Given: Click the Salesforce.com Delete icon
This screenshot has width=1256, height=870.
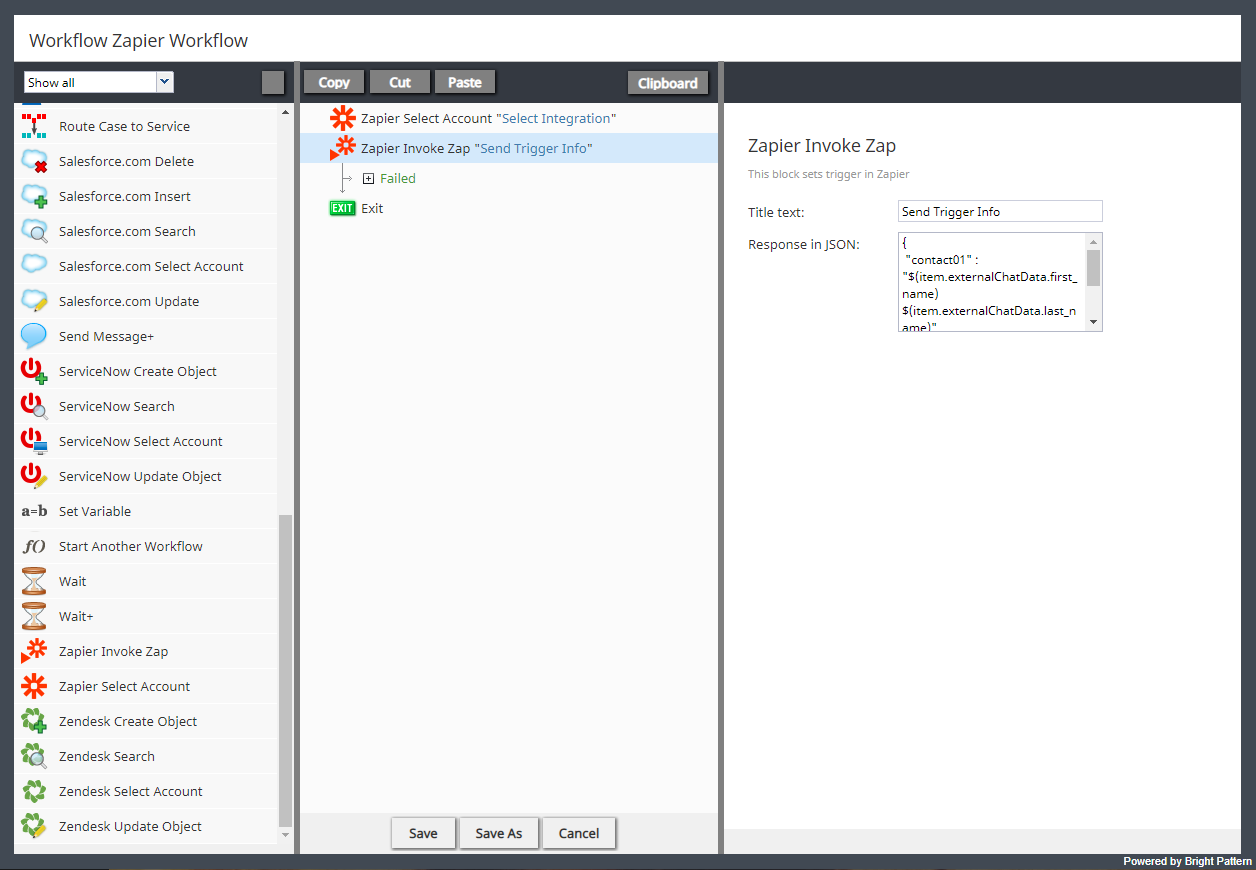Looking at the screenshot, I should tap(34, 161).
